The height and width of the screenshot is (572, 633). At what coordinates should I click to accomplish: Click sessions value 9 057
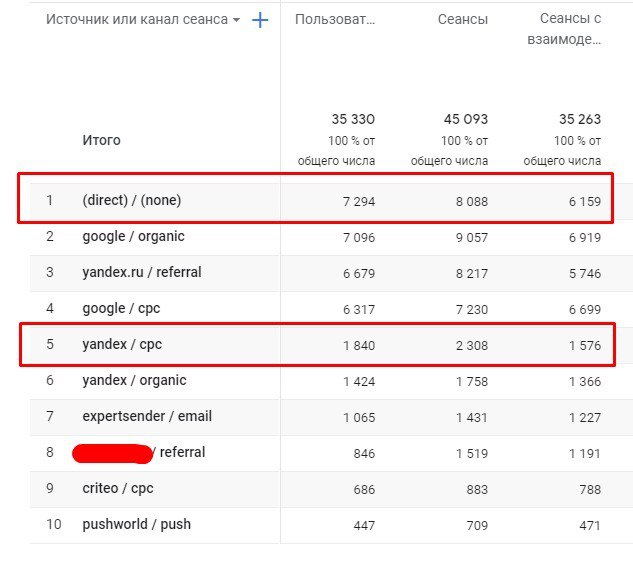(x=472, y=237)
